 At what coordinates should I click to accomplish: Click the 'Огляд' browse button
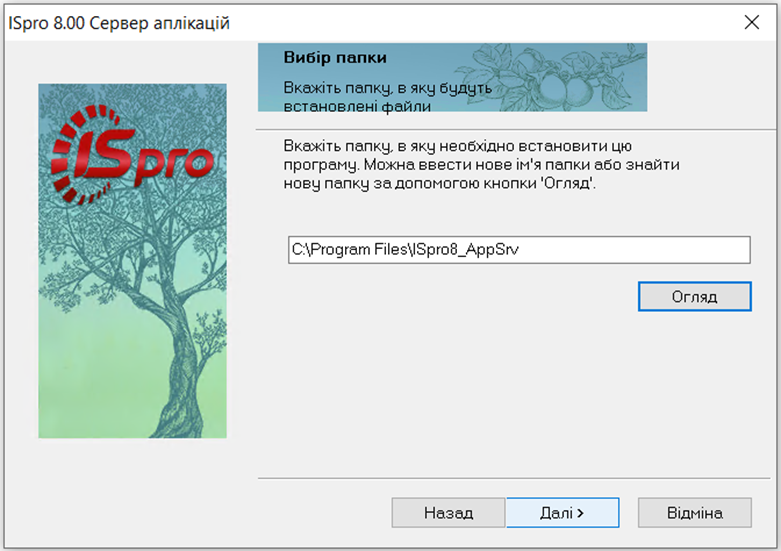point(694,296)
